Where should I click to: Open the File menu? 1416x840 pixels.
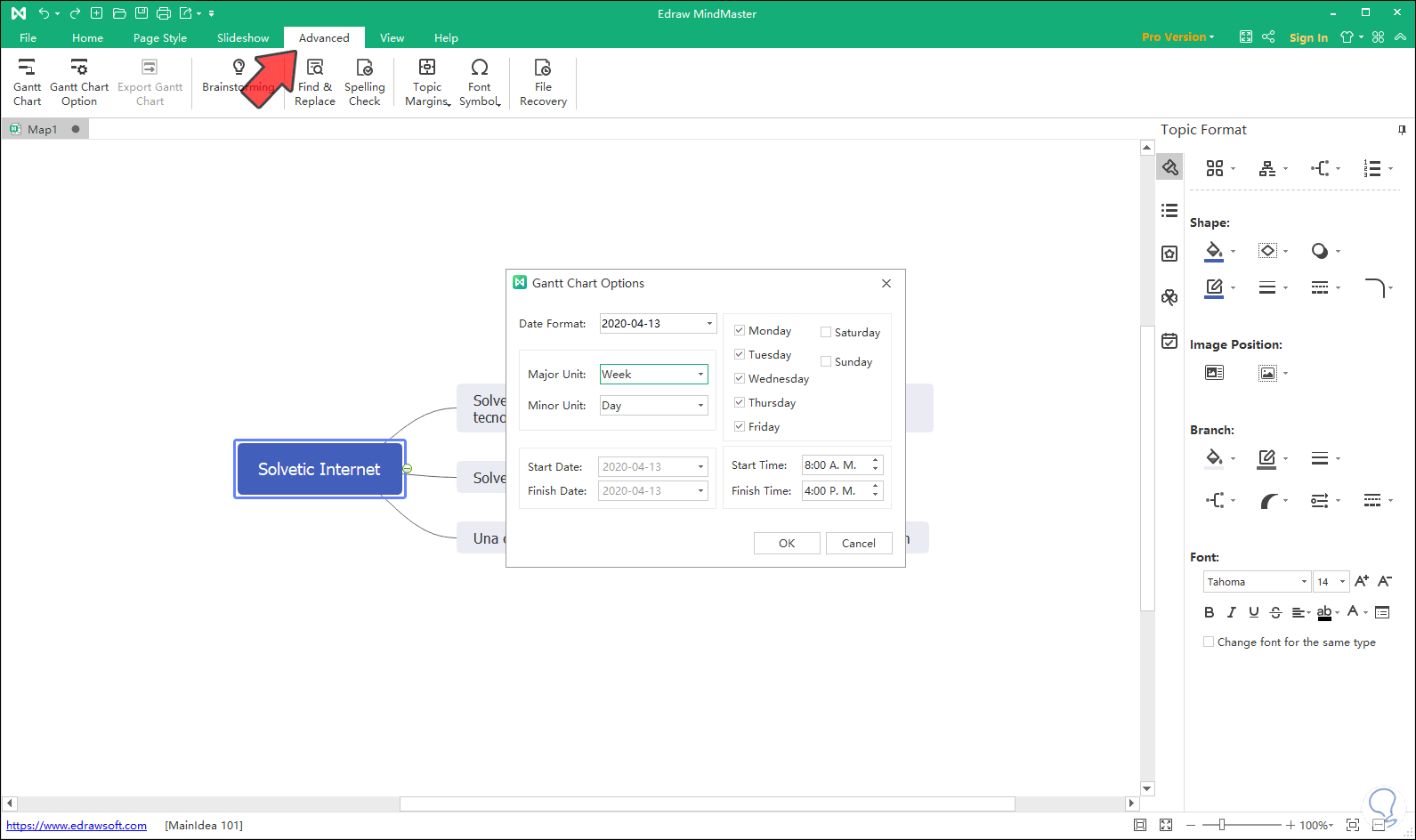coord(28,37)
